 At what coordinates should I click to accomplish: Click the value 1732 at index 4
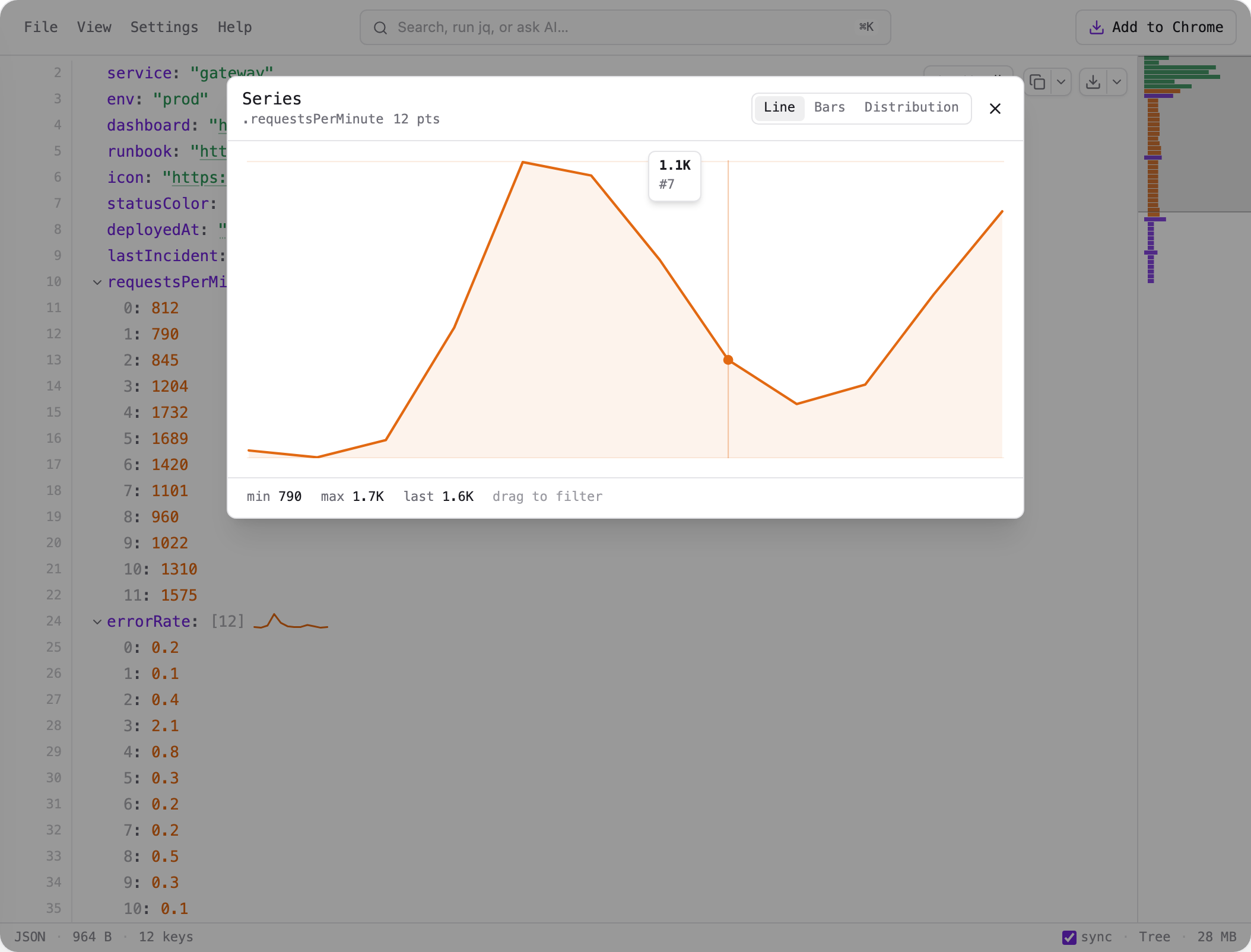pyautogui.click(x=170, y=412)
